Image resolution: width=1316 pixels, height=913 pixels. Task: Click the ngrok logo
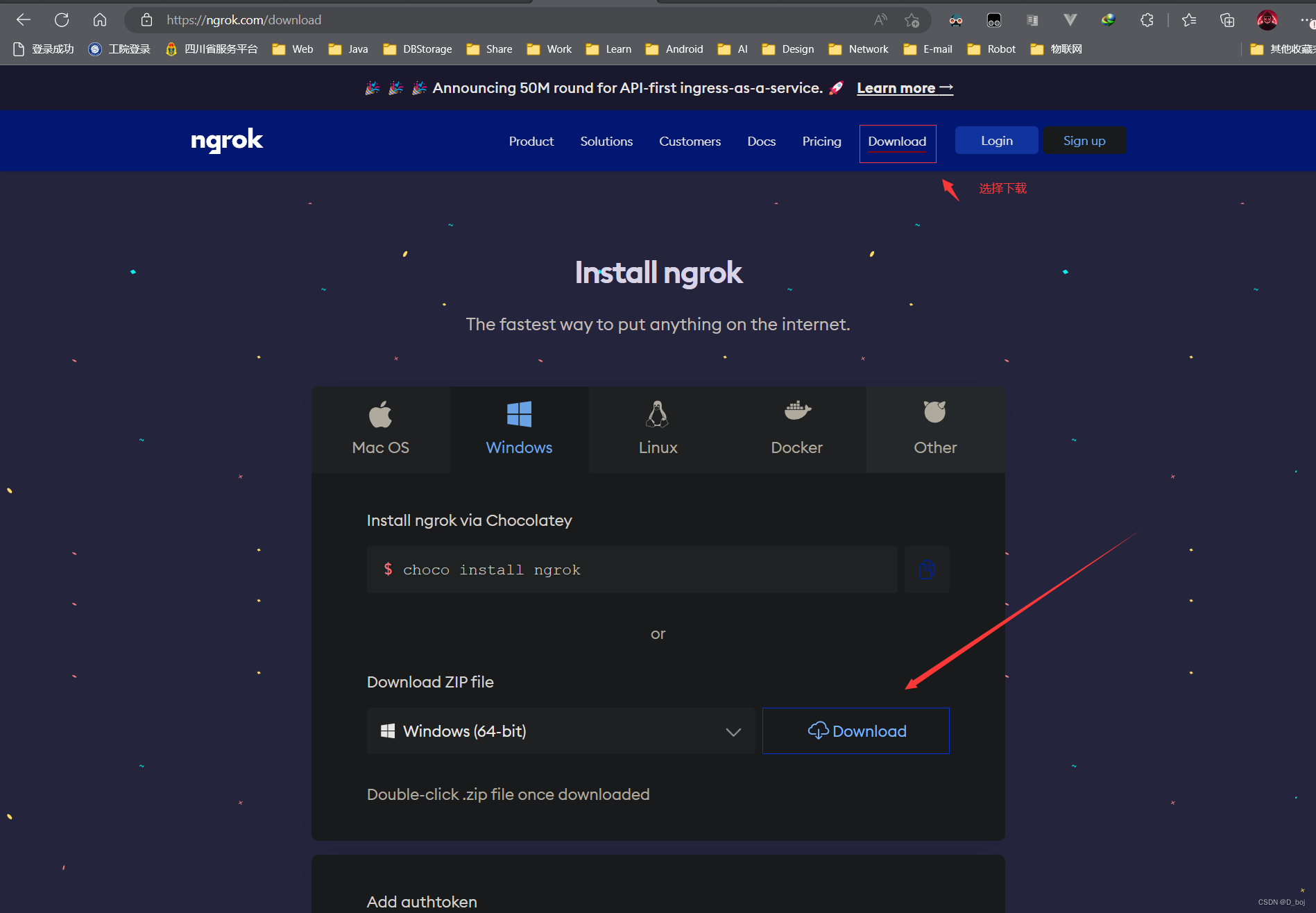(x=227, y=141)
